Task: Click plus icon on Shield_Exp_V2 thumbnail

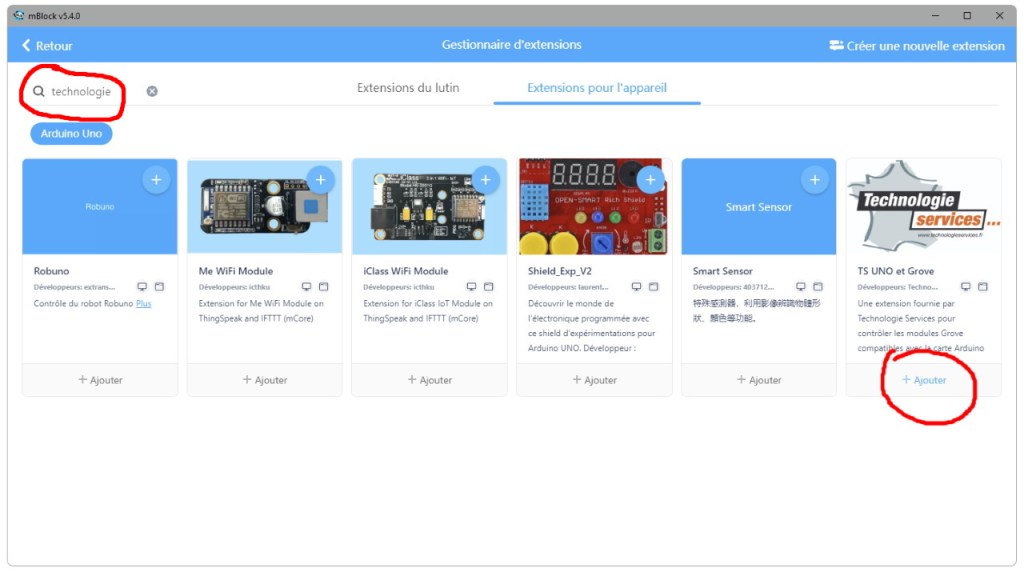Action: coord(650,180)
